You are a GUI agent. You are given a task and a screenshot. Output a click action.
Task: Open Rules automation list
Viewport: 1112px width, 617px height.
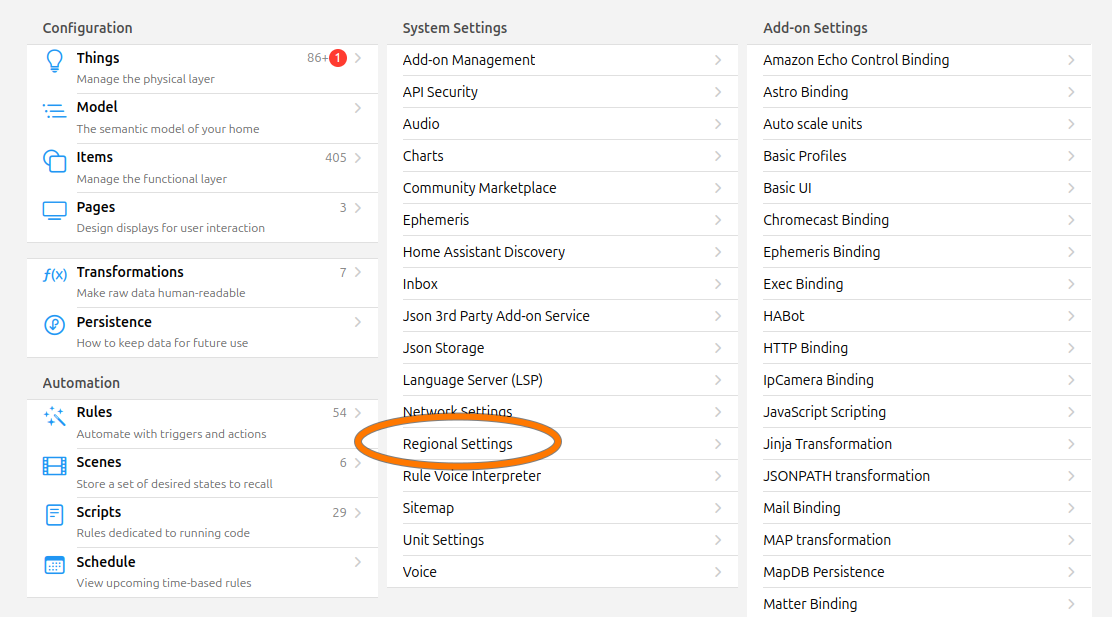pyautogui.click(x=202, y=423)
